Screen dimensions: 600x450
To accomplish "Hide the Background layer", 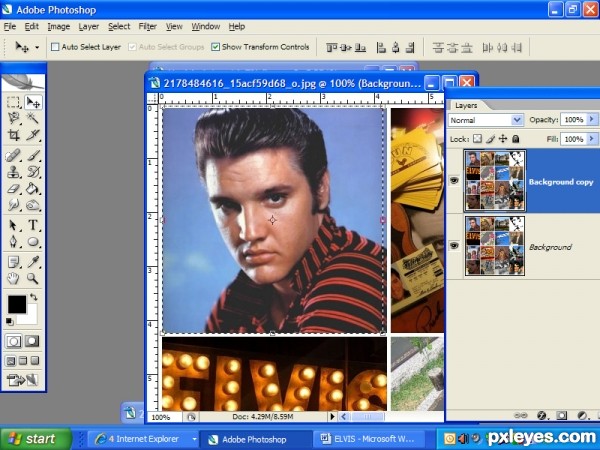I will [x=454, y=245].
